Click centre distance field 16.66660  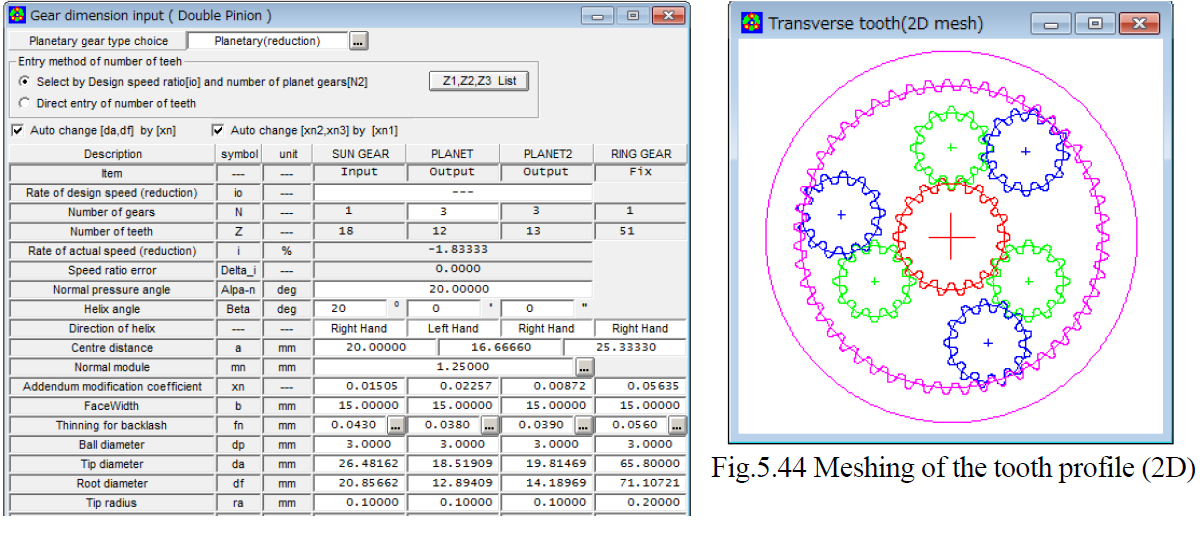click(x=500, y=348)
